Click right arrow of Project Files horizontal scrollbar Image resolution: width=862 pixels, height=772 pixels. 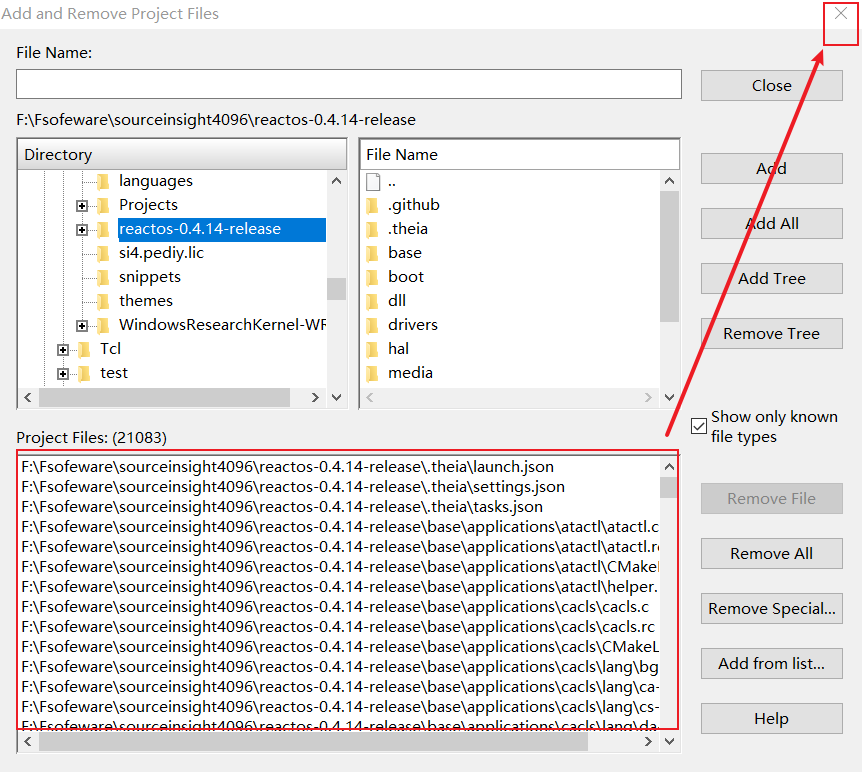point(648,741)
